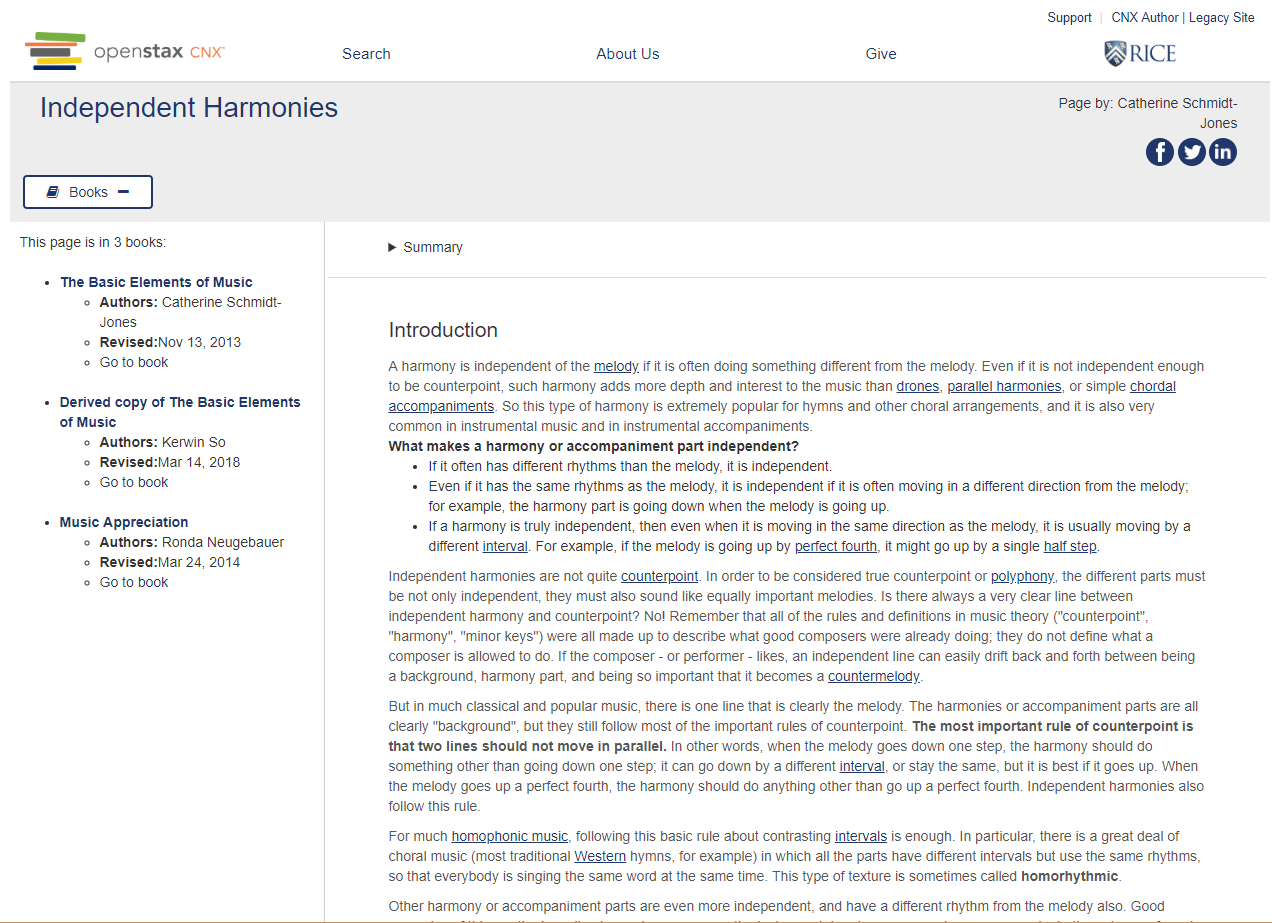Open the Support link

point(1069,17)
